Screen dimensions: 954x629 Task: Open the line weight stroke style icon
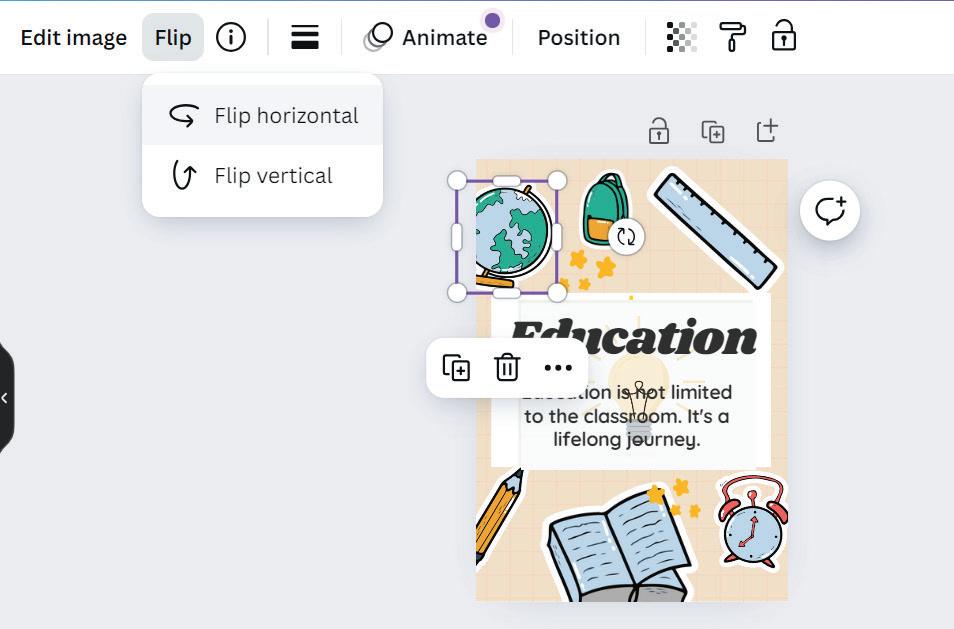click(305, 37)
